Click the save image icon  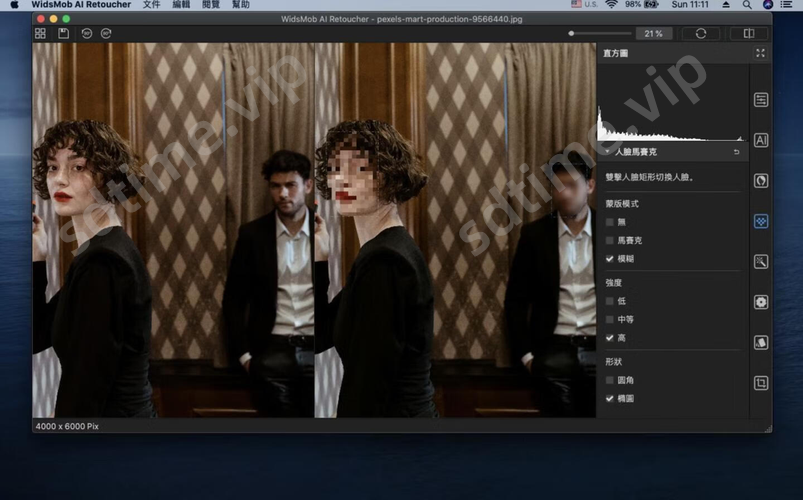pyautogui.click(x=64, y=33)
